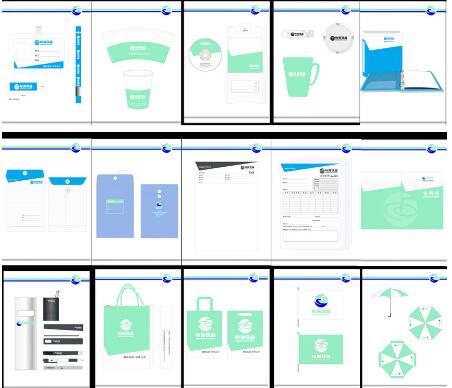Select the vertical blue lanyard strap
Screen dimensions: 452x388
78,64
